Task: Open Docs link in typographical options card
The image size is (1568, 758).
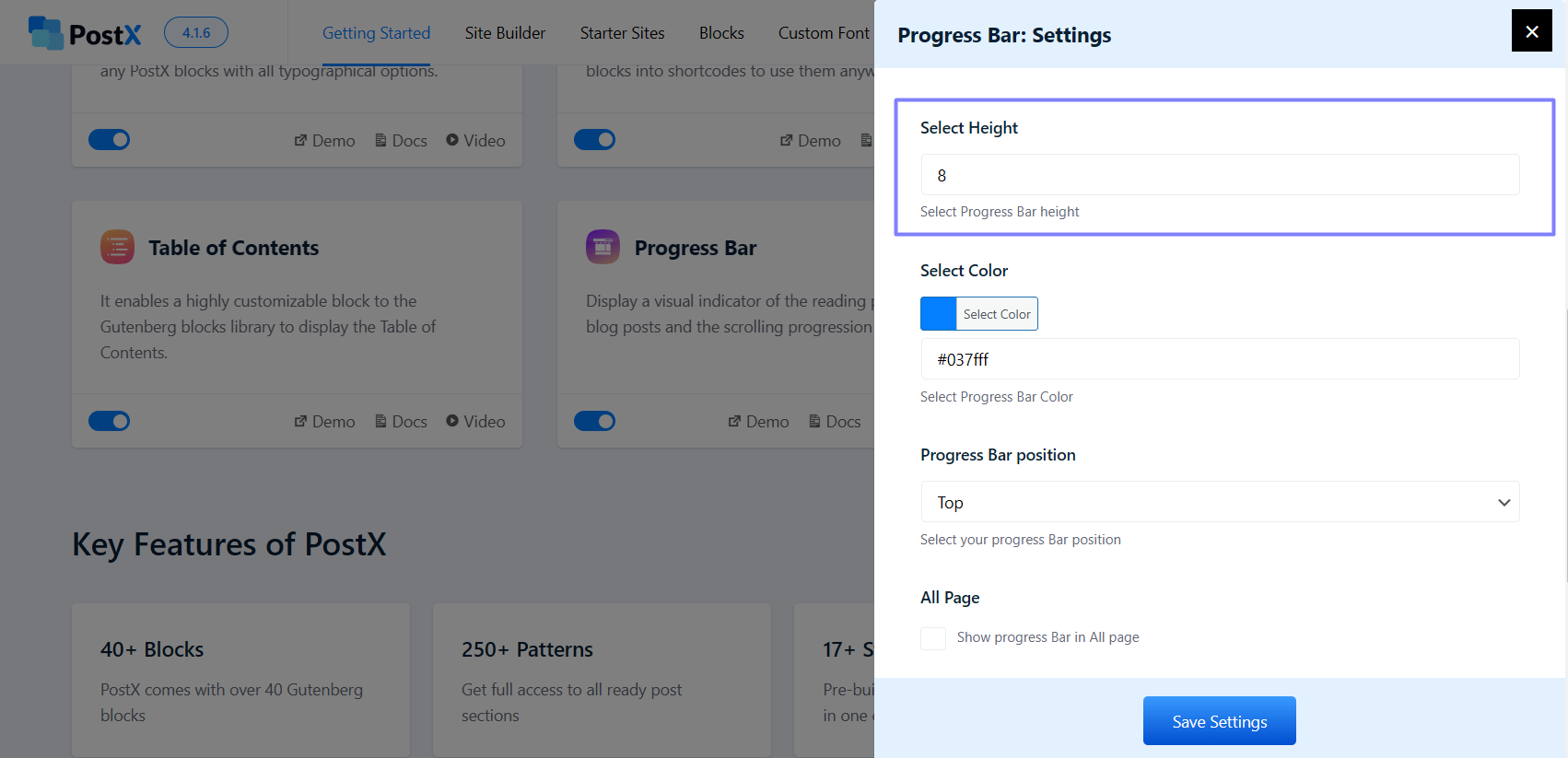Action: [x=401, y=140]
